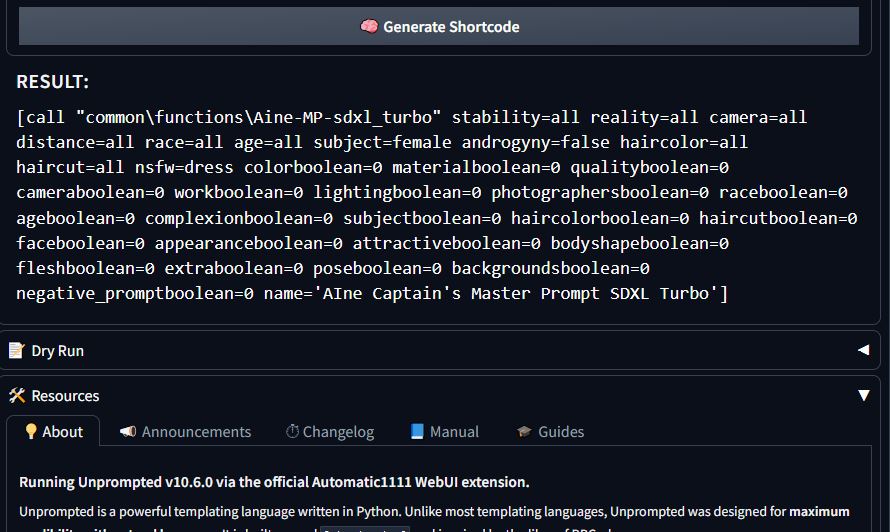
Task: Click the Resources tools icon
Action: (16, 396)
